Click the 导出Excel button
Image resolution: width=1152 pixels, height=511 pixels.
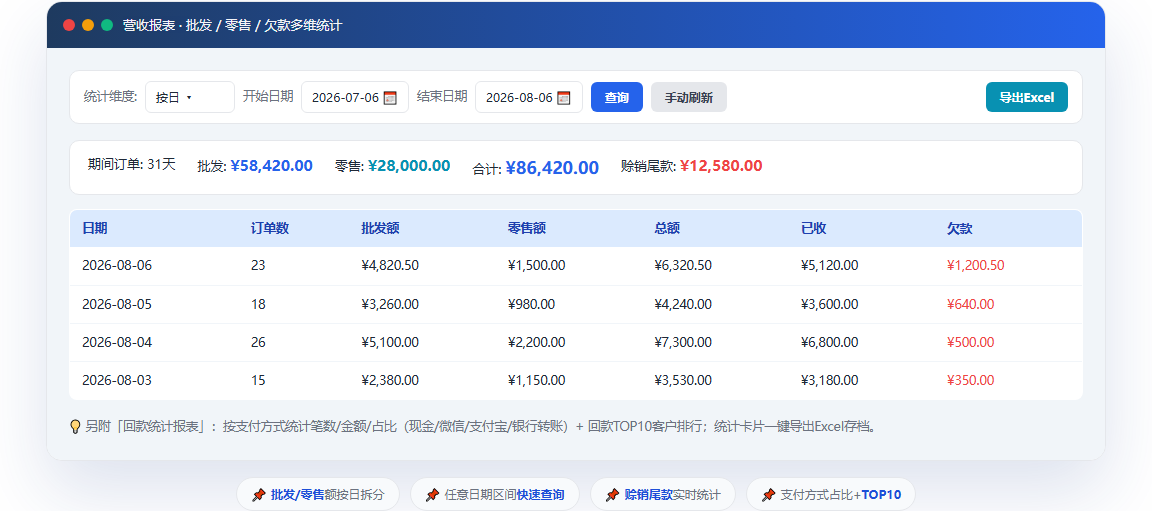pyautogui.click(x=1026, y=97)
